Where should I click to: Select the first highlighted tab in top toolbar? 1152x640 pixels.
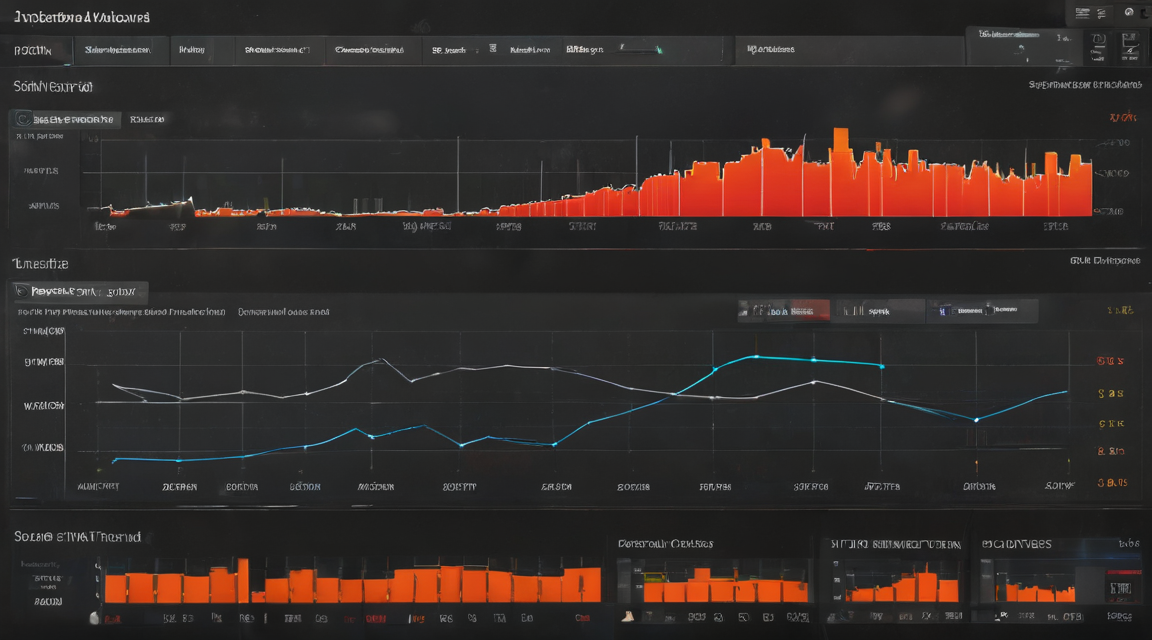click(x=34, y=51)
